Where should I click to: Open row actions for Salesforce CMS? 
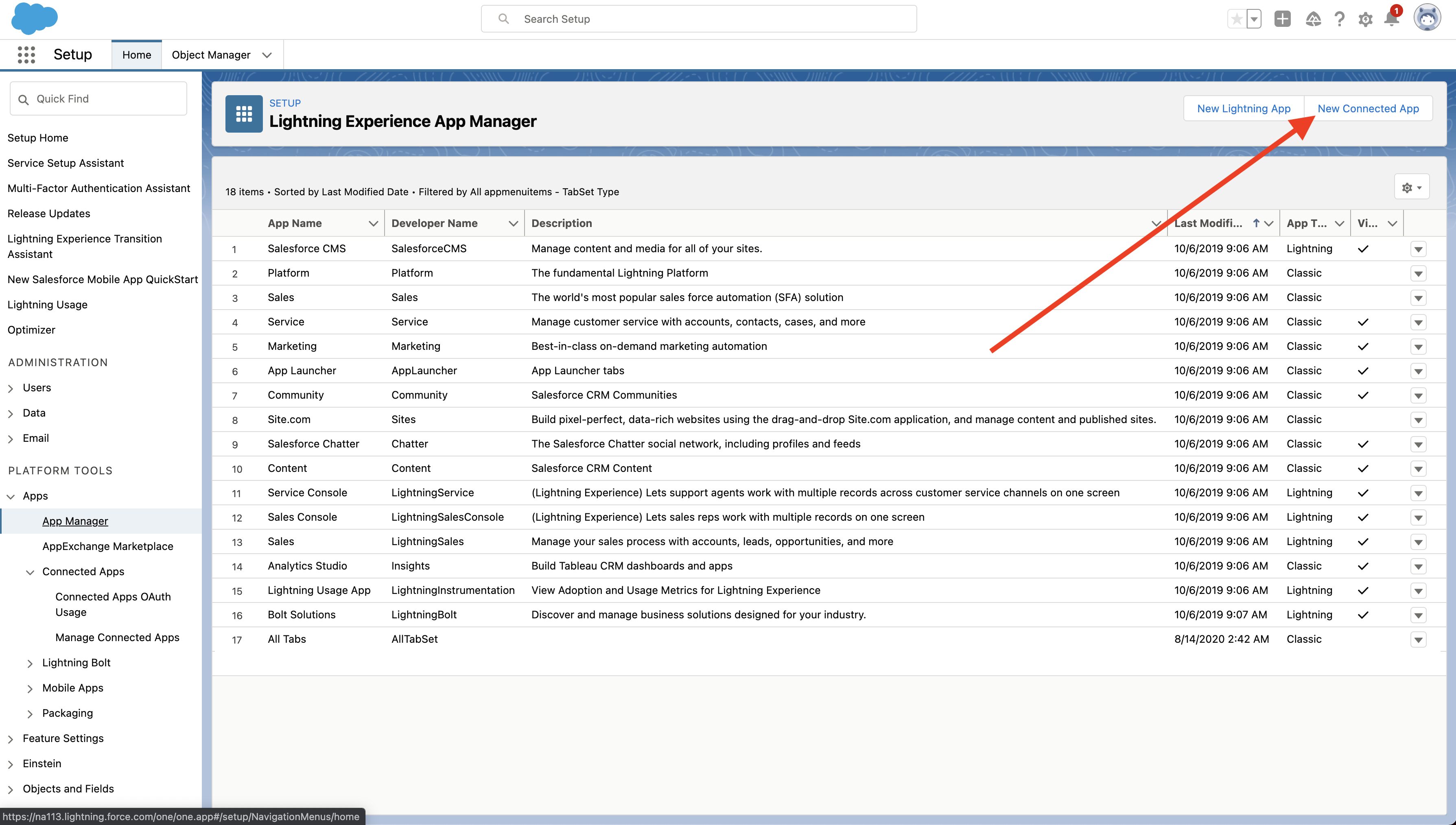1418,249
